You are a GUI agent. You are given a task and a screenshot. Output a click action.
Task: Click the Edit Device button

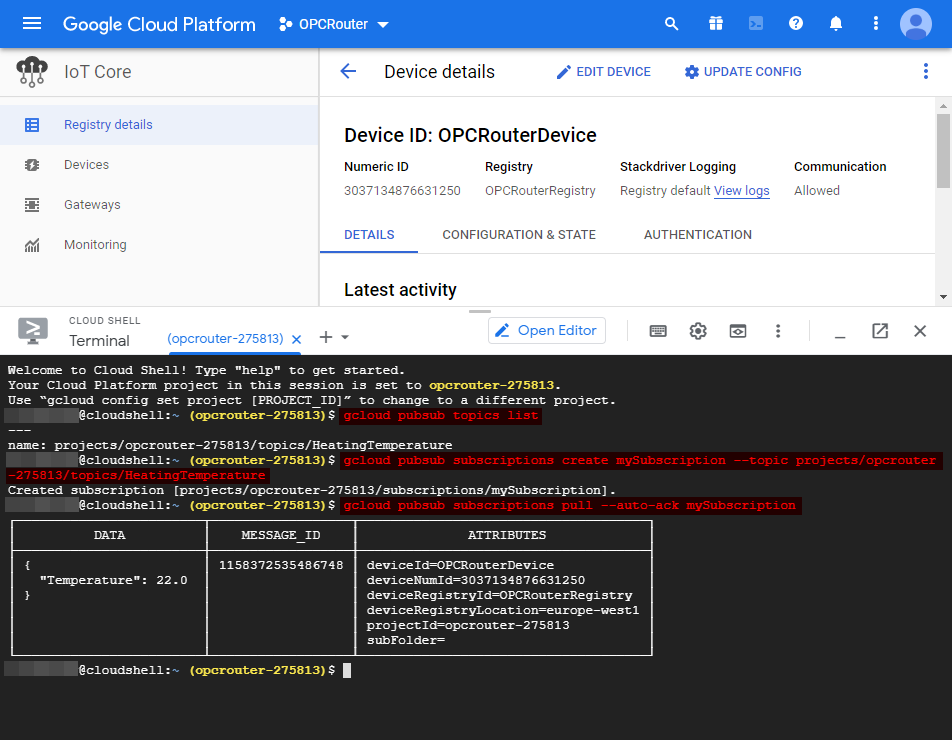pos(603,72)
